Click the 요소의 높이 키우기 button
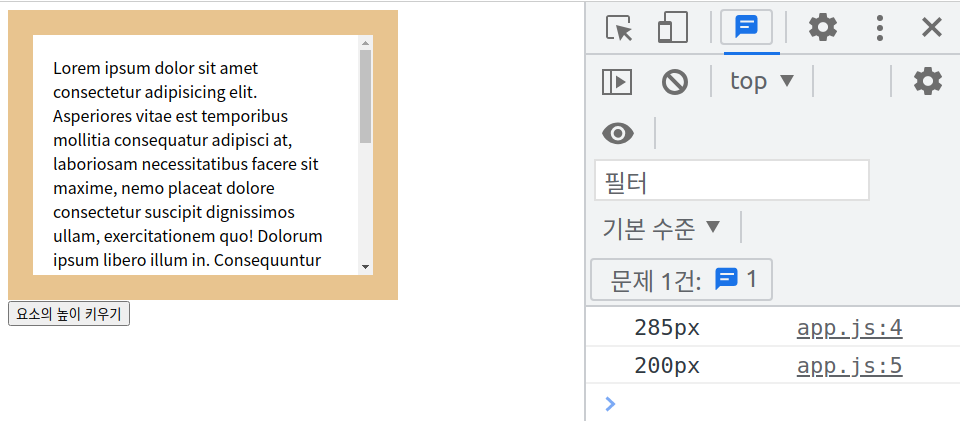The image size is (960, 421). pyautogui.click(x=69, y=315)
